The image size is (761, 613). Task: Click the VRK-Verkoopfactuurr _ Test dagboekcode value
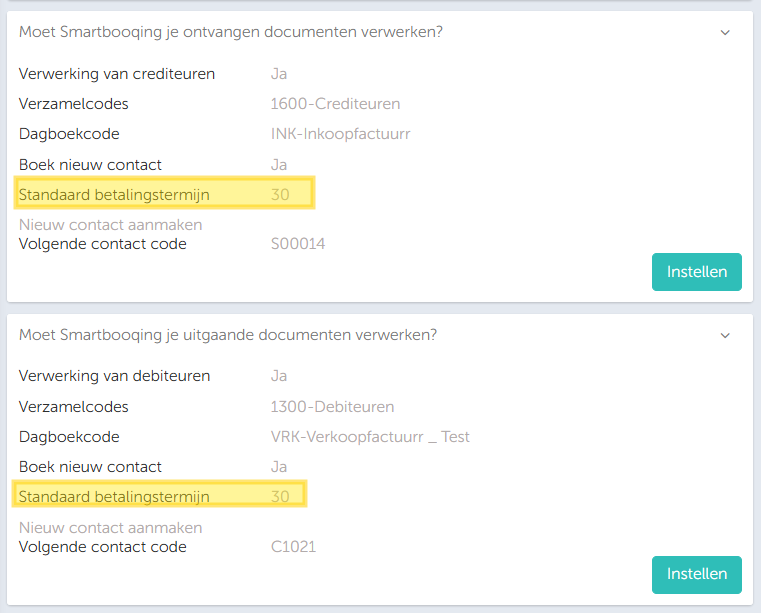click(x=370, y=437)
